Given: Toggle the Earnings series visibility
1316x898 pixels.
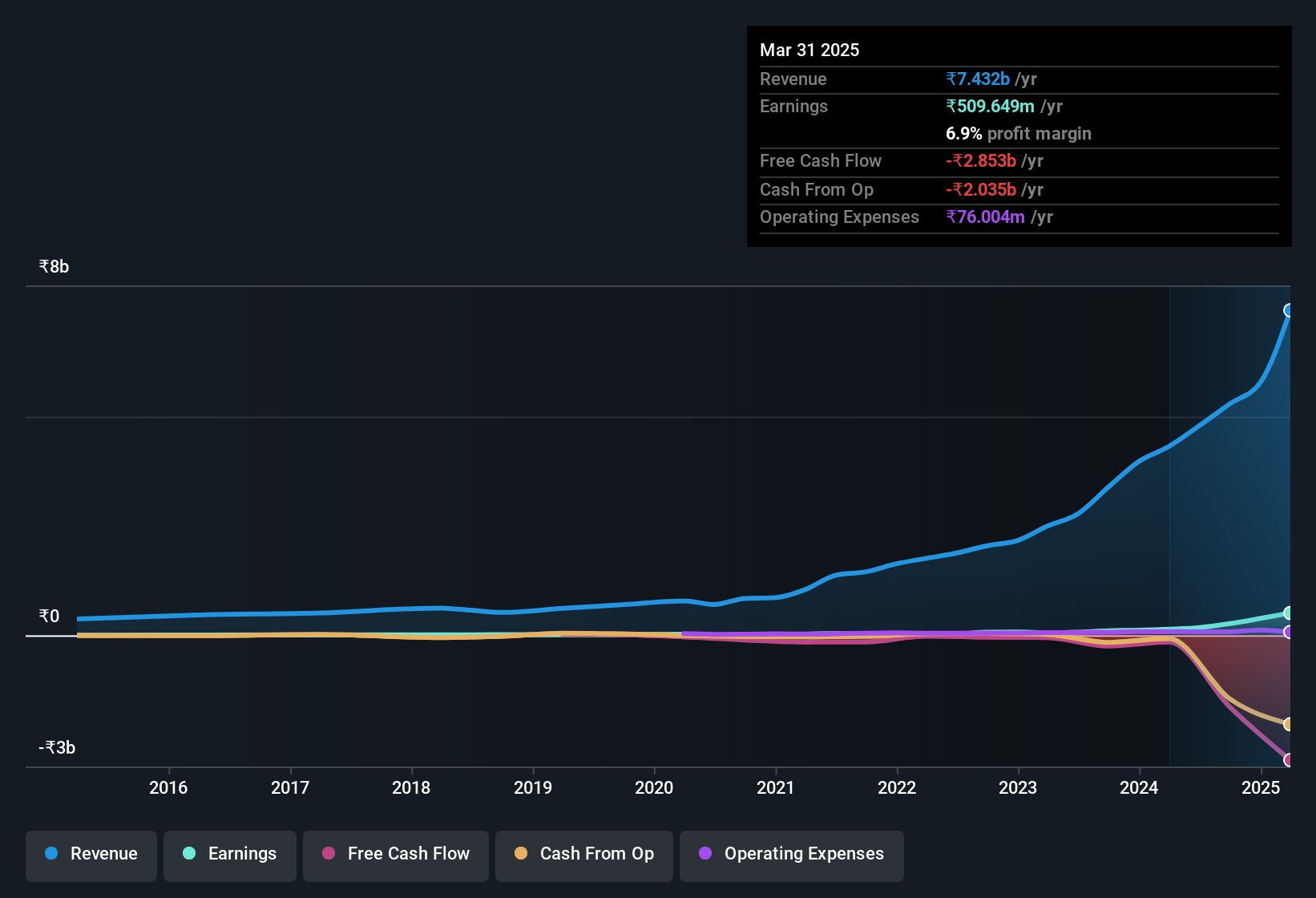Looking at the screenshot, I should pyautogui.click(x=229, y=854).
